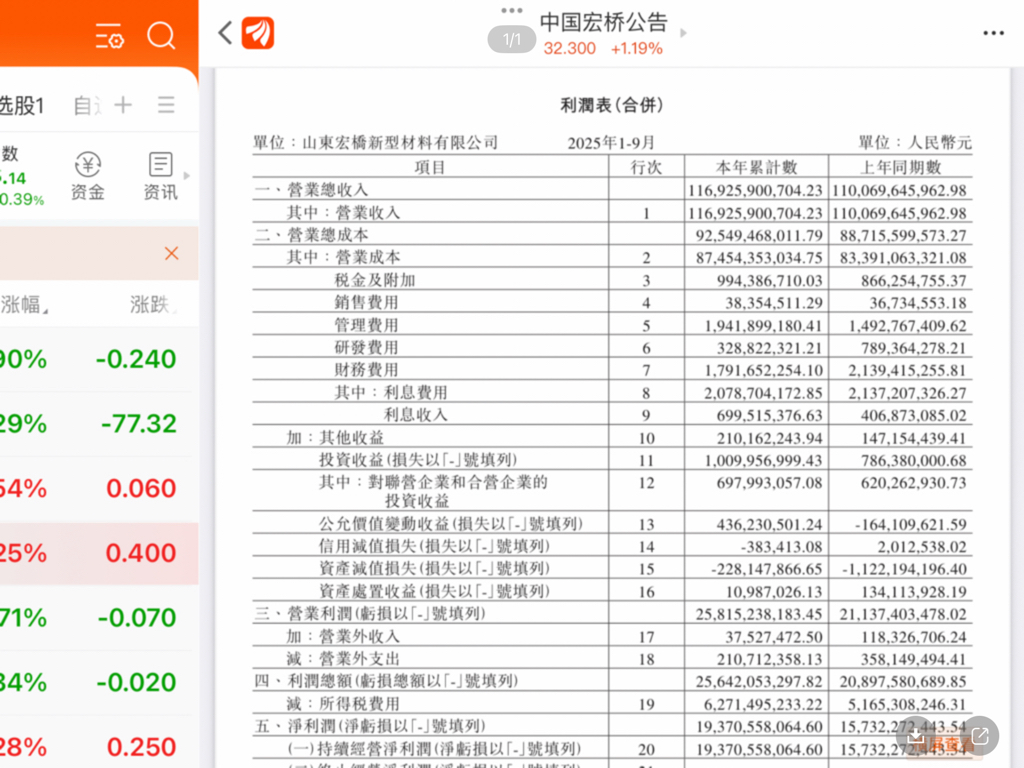
Task: Tap the 二、營業總成本 row label
Action: click(x=312, y=235)
